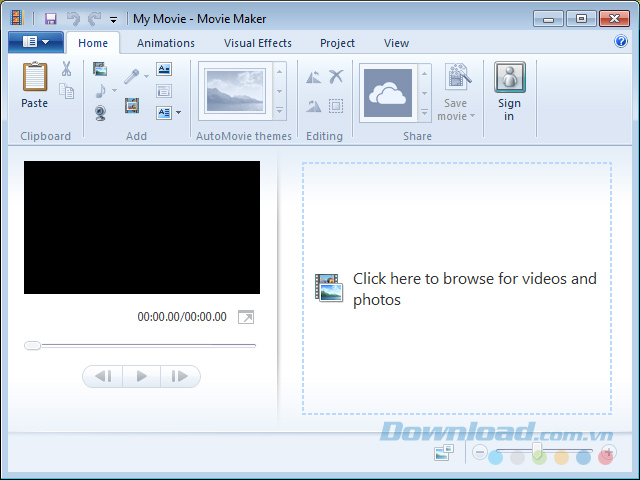Click the Cut scissors icon
The height and width of the screenshot is (480, 640).
[x=66, y=69]
